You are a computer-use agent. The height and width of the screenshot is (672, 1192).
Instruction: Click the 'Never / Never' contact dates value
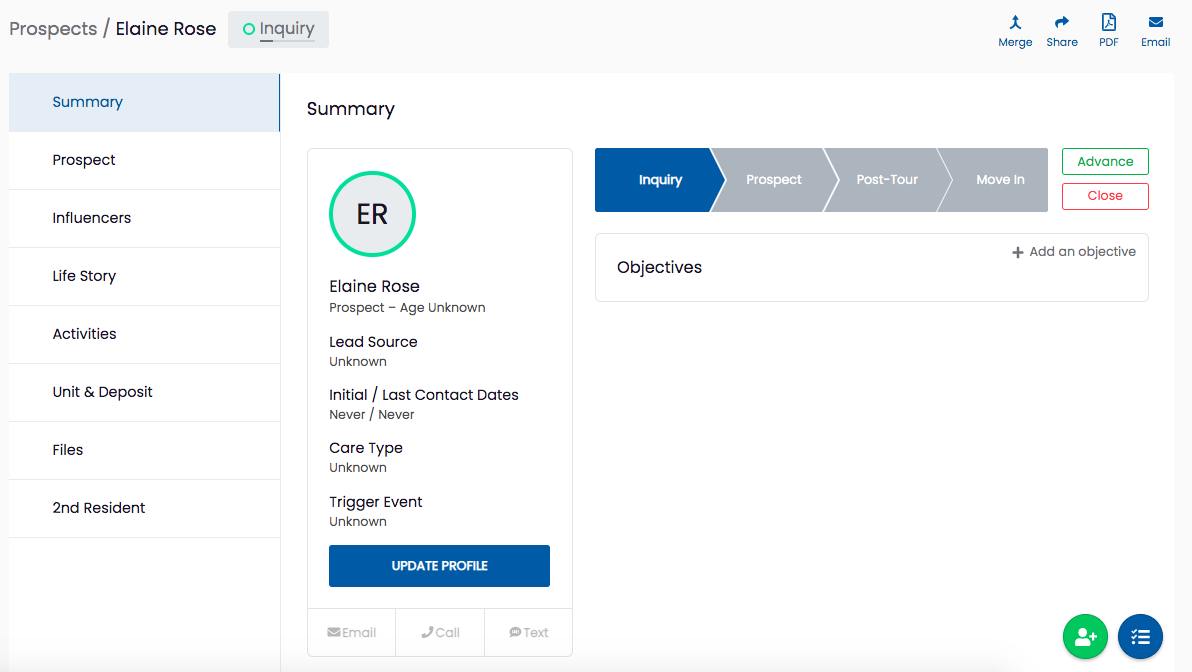(372, 415)
